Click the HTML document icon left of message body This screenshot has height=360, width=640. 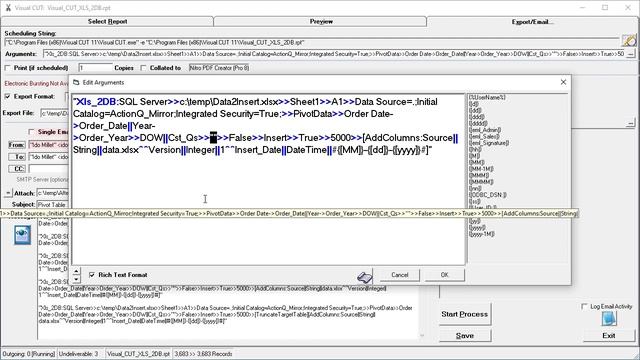coord(22,236)
